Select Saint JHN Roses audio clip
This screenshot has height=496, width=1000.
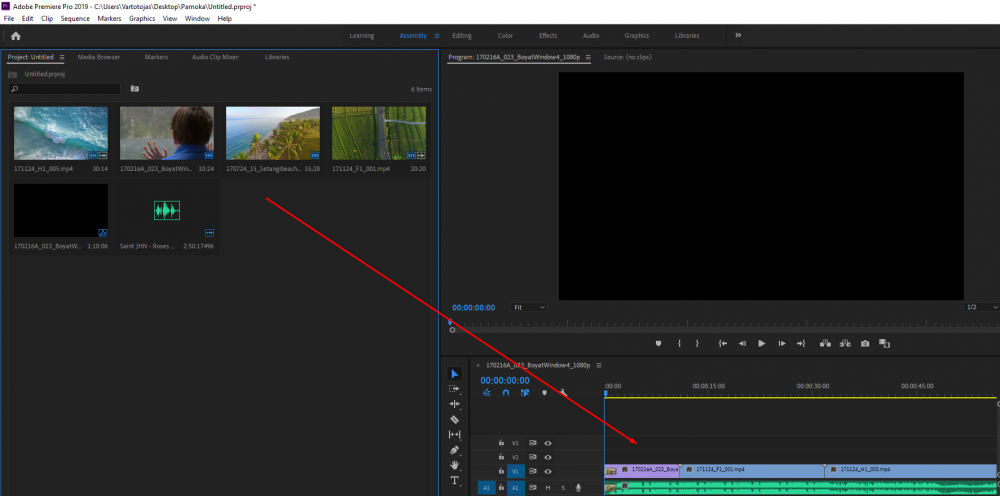click(167, 210)
